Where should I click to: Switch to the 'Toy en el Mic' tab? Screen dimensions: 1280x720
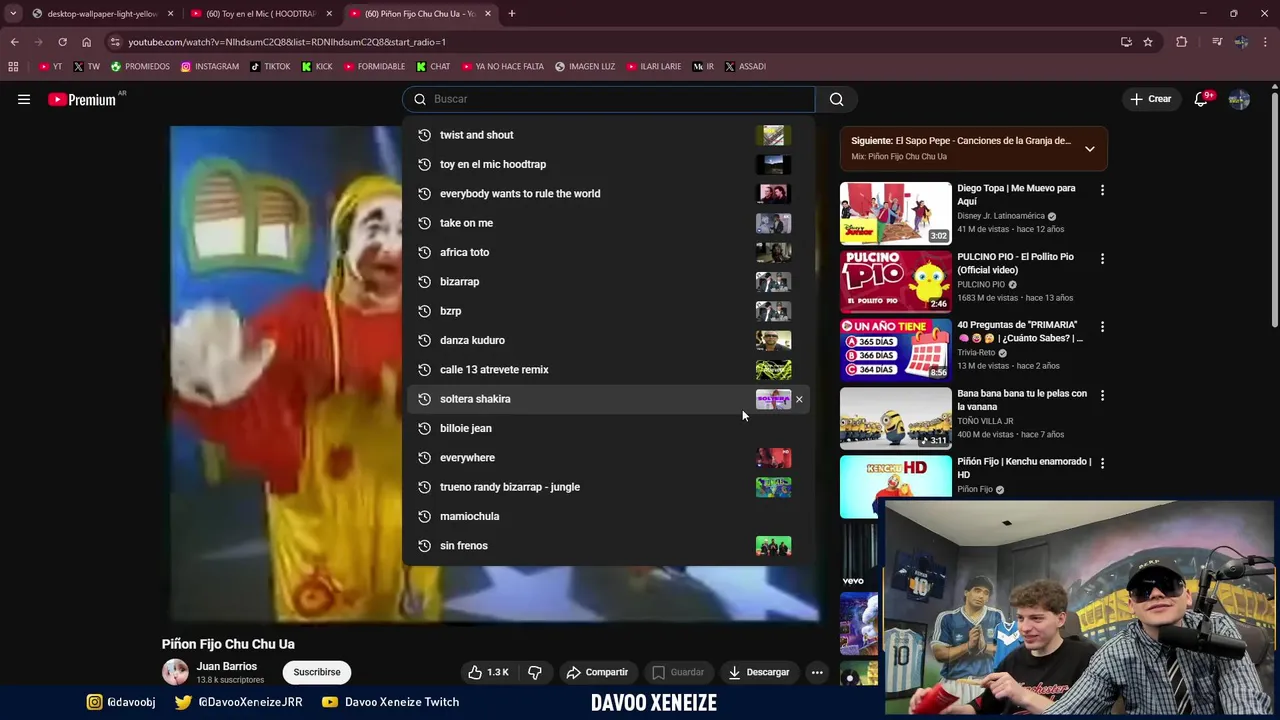[260, 14]
